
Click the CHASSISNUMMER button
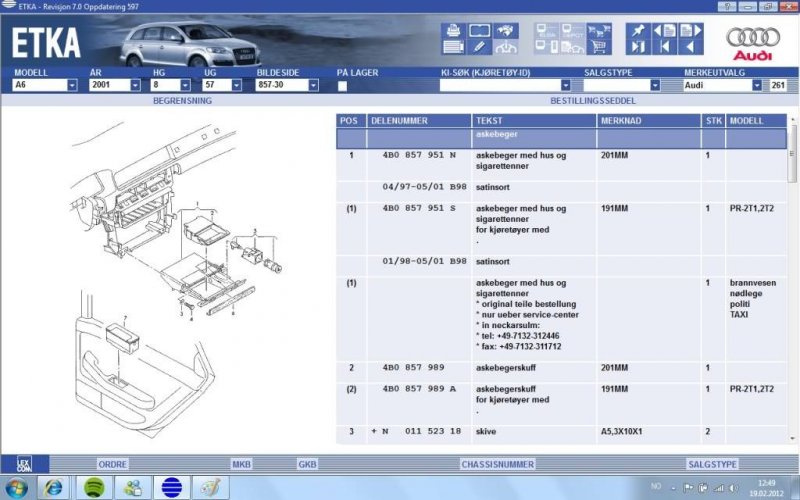(x=497, y=464)
